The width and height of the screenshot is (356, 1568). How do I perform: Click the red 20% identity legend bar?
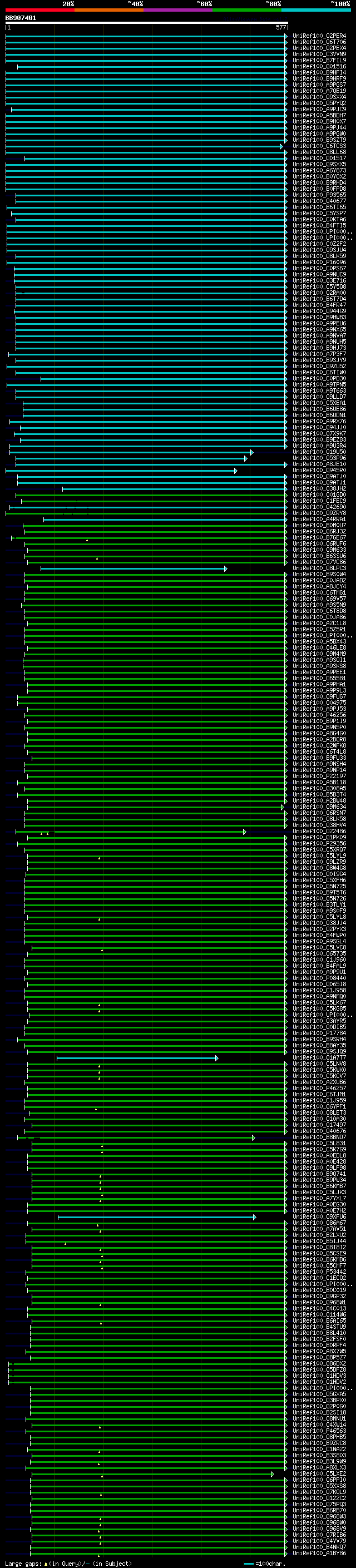pyautogui.click(x=39, y=10)
